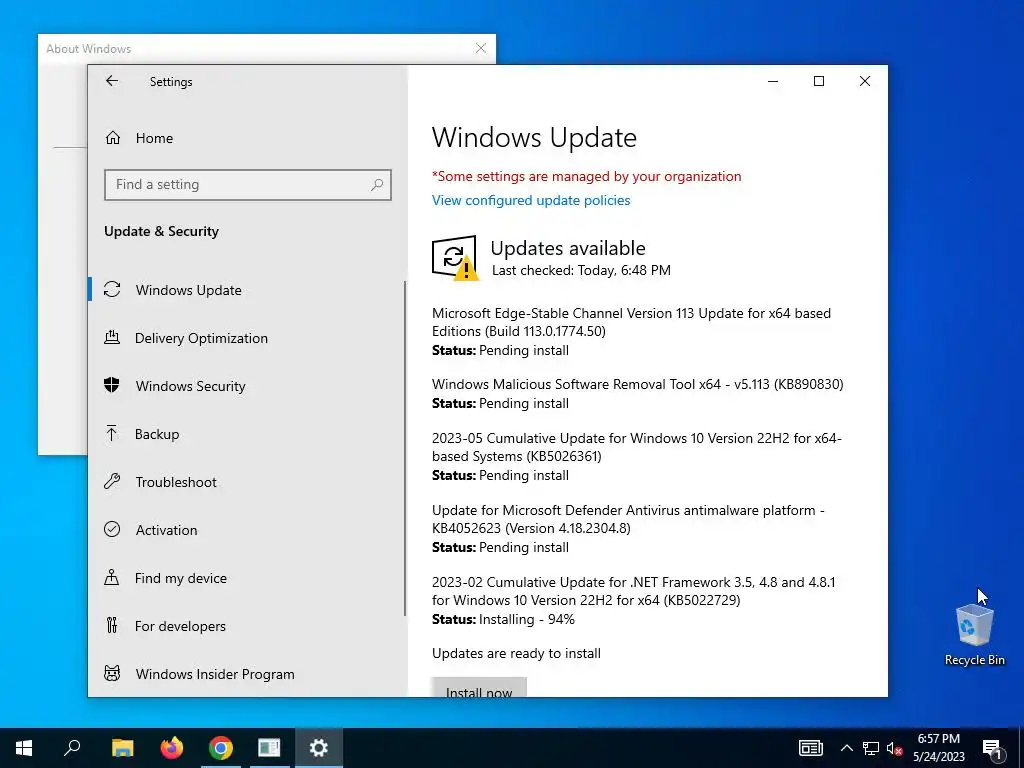1024x768 pixels.
Task: Click the network status tray icon
Action: (x=871, y=748)
